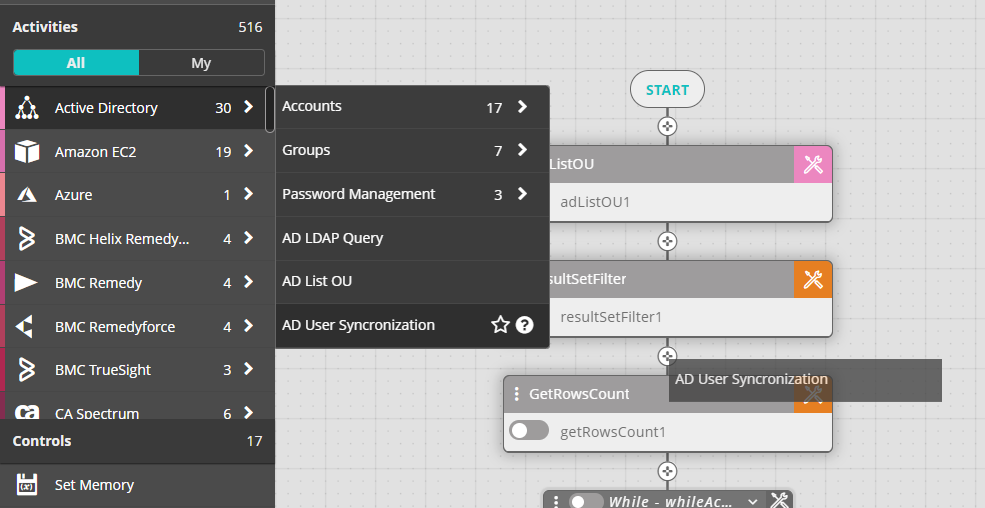Click the add-step connector below resultSetFilter1

[667, 356]
